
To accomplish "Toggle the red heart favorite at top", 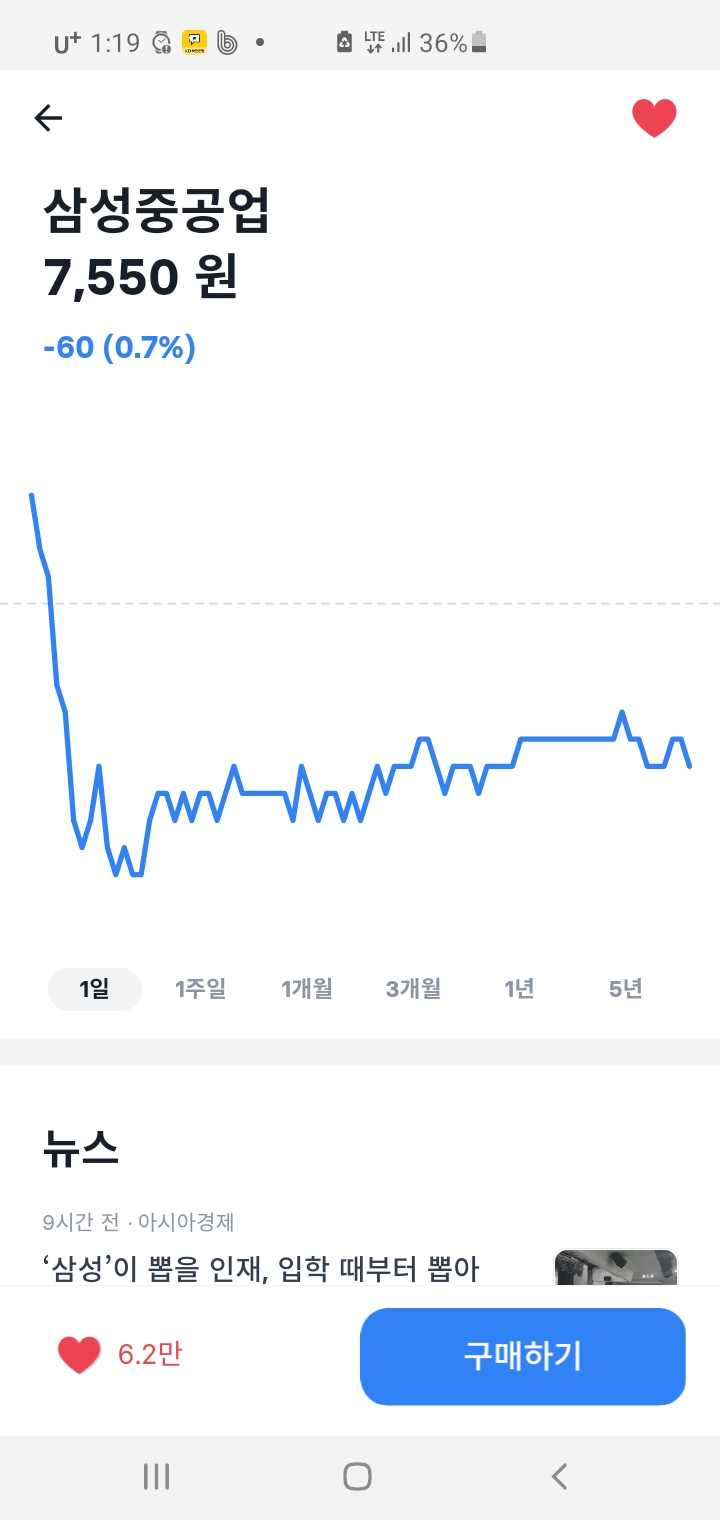I will click(654, 119).
